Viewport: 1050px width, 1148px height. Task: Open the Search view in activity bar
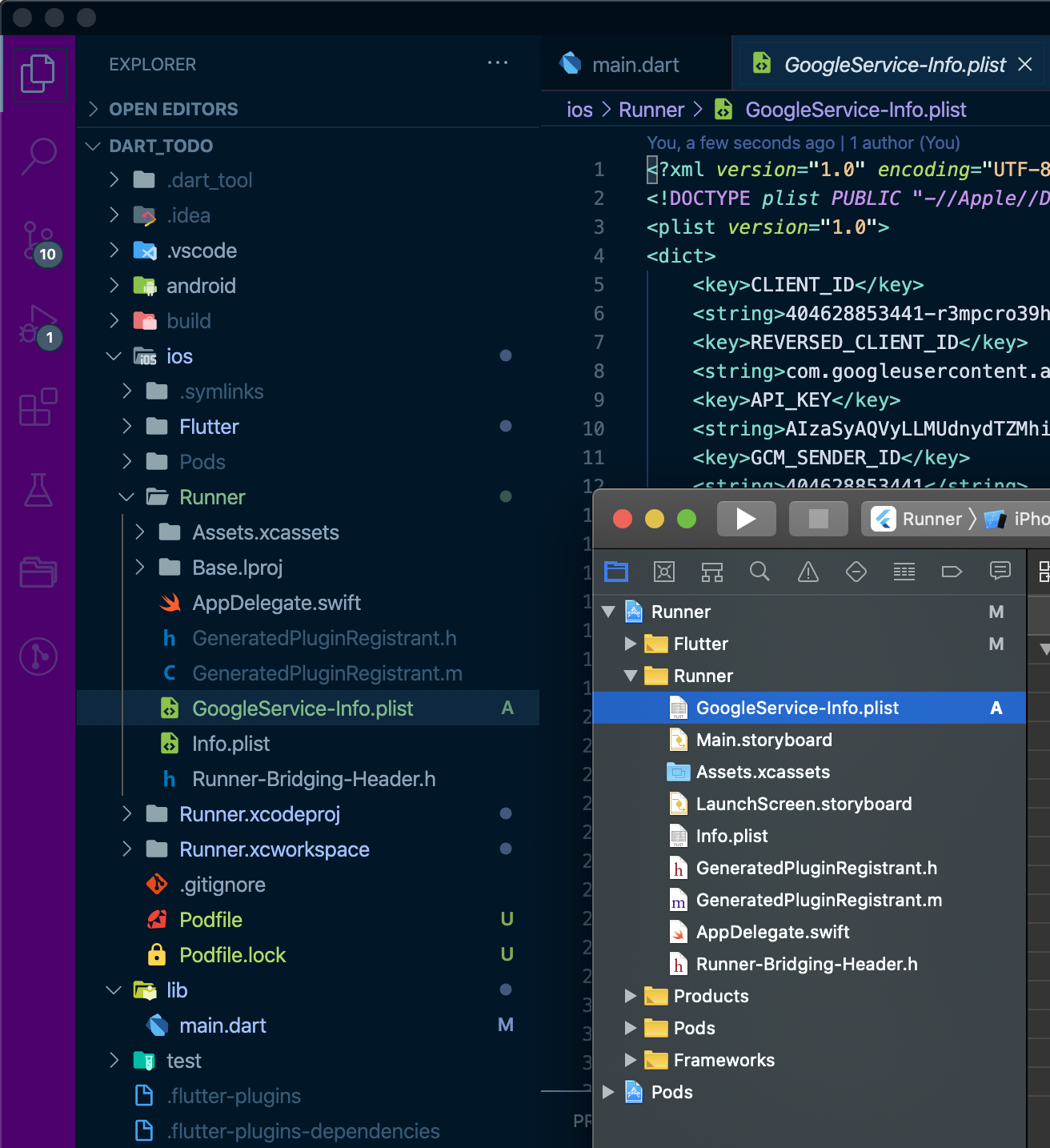(38, 157)
